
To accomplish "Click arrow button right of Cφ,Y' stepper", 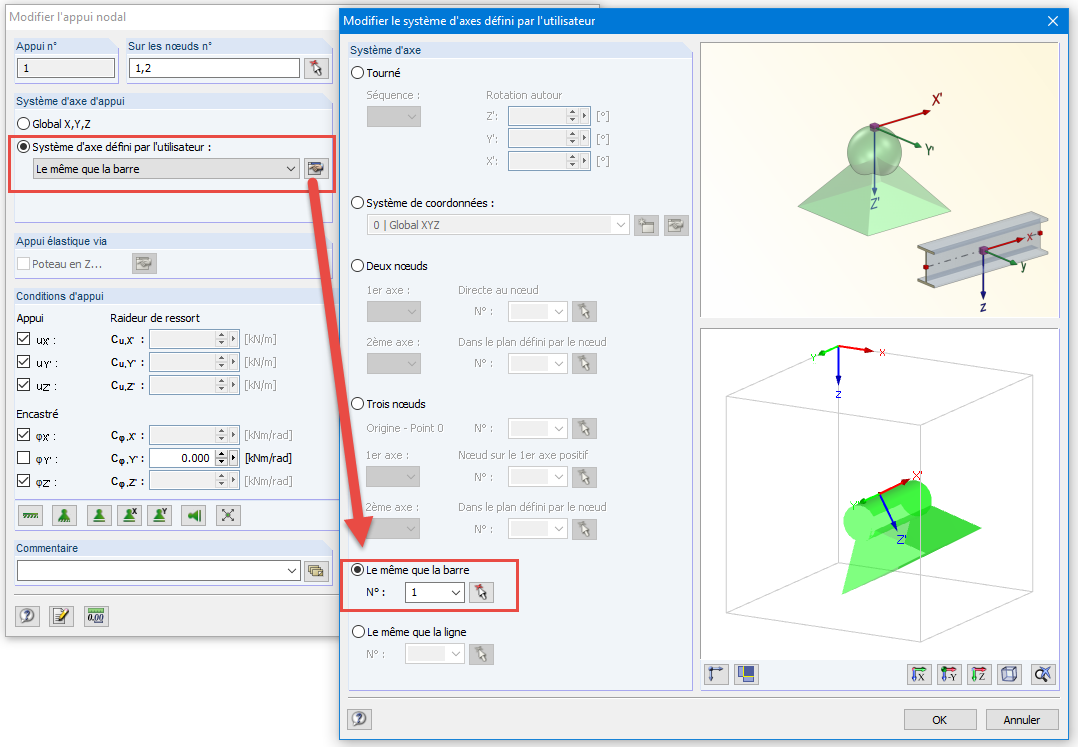I will (x=234, y=458).
